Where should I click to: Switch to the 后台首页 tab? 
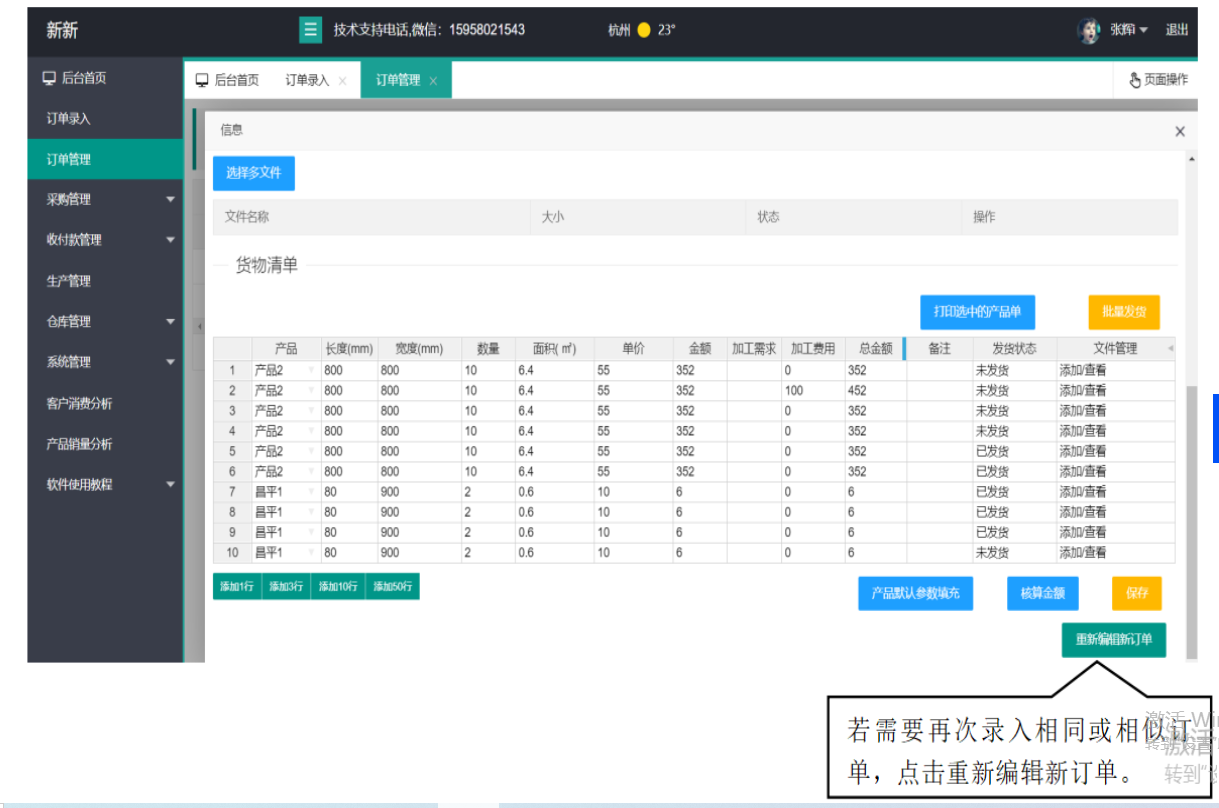228,80
